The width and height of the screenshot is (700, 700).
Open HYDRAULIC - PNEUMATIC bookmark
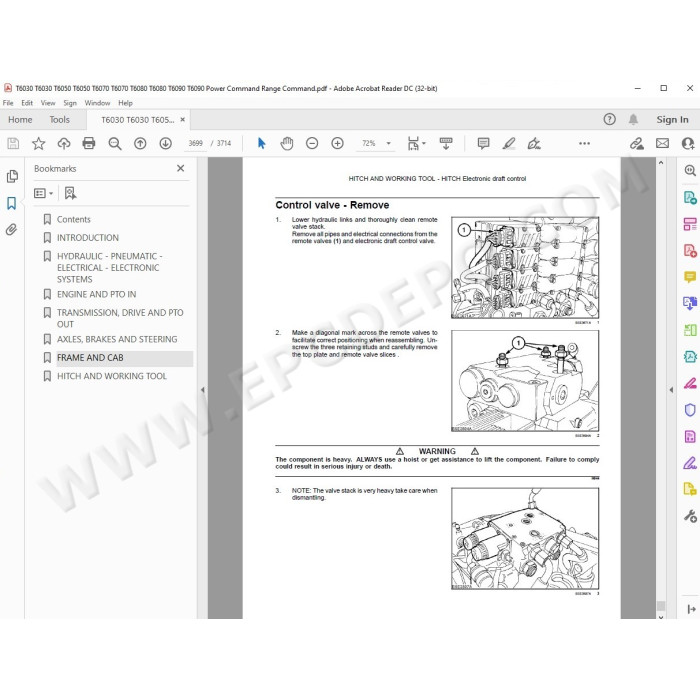tap(109, 267)
